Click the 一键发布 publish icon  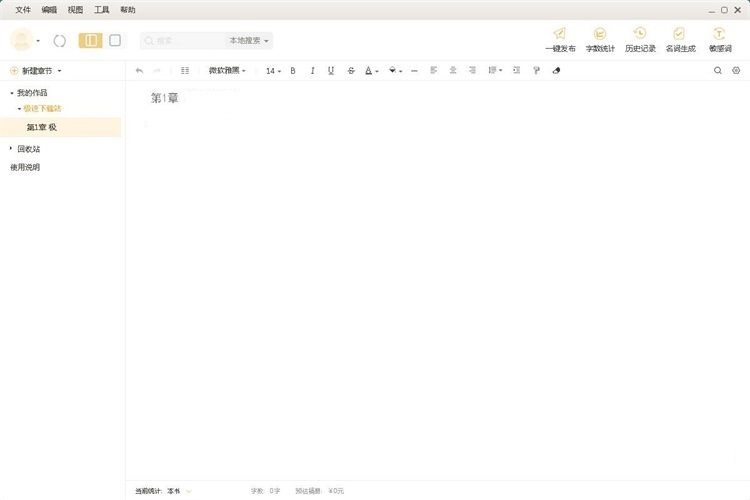(x=560, y=33)
